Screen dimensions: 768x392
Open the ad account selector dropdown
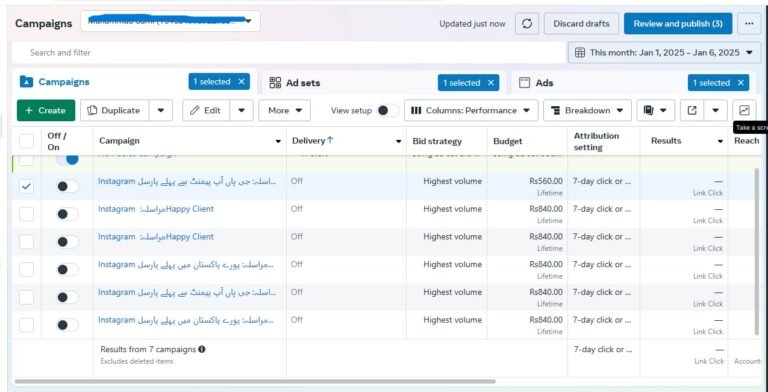[170, 21]
